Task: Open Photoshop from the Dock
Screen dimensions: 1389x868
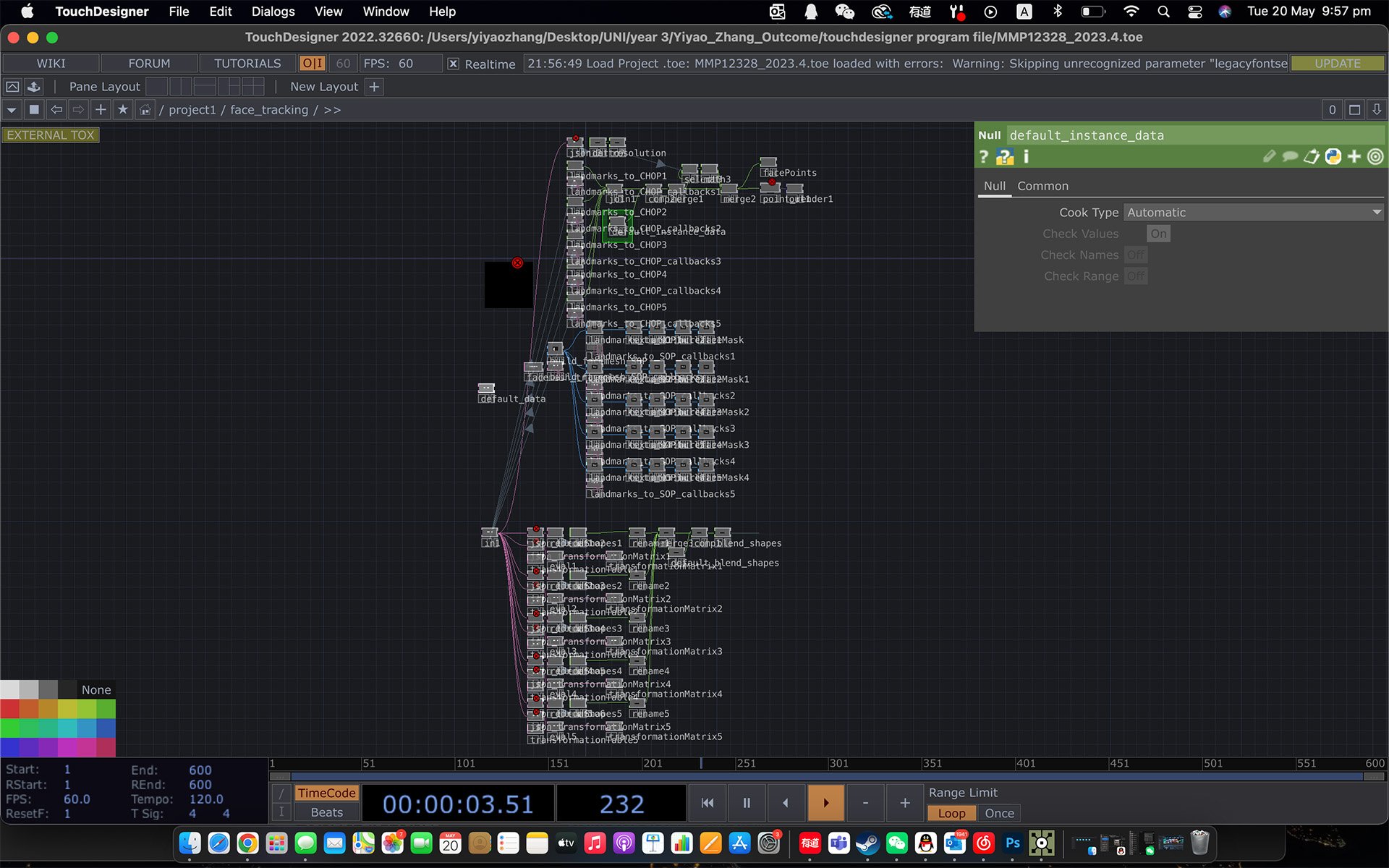Action: click(x=1013, y=843)
